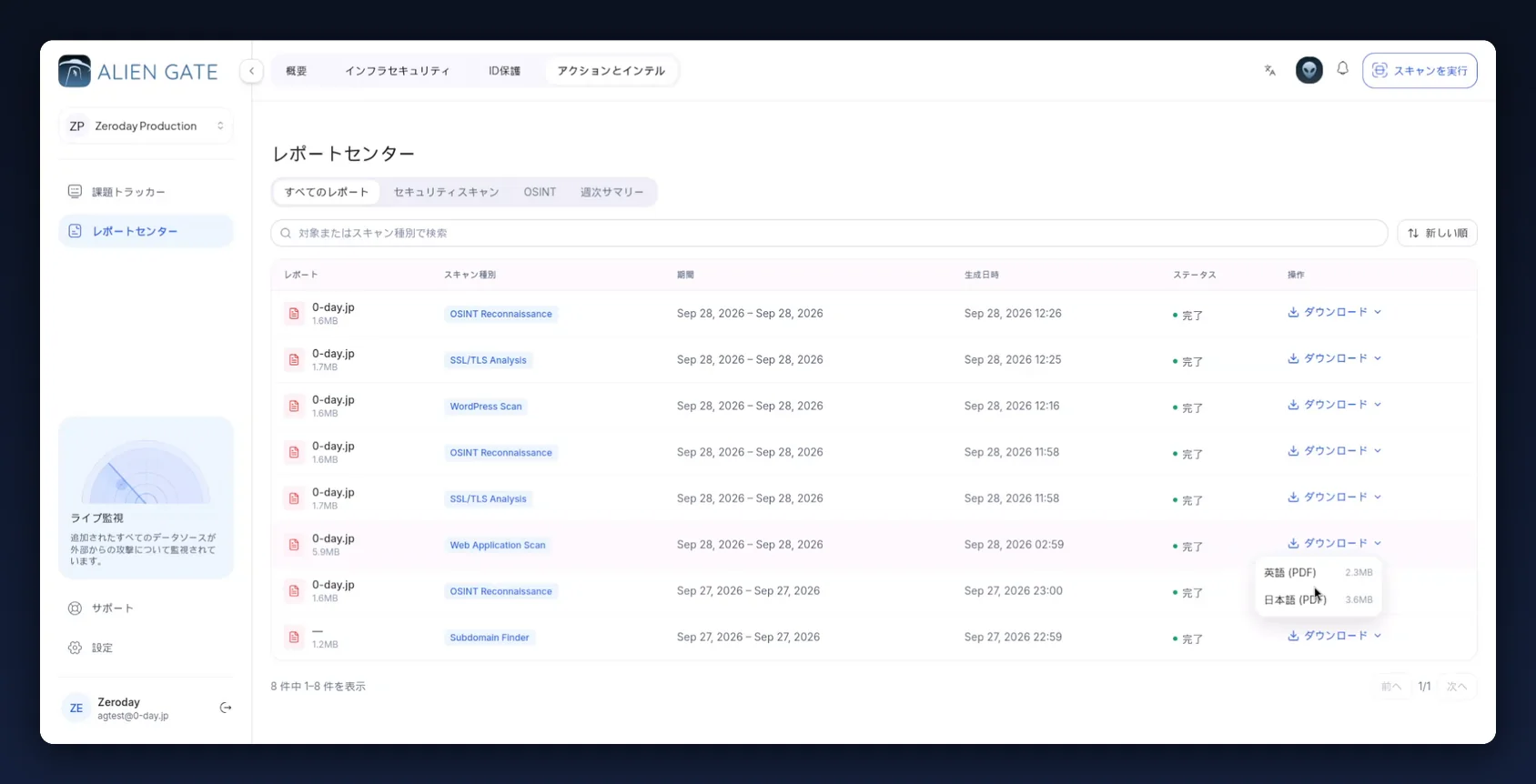Switch to the インフラセキュリティ tab

click(x=397, y=71)
